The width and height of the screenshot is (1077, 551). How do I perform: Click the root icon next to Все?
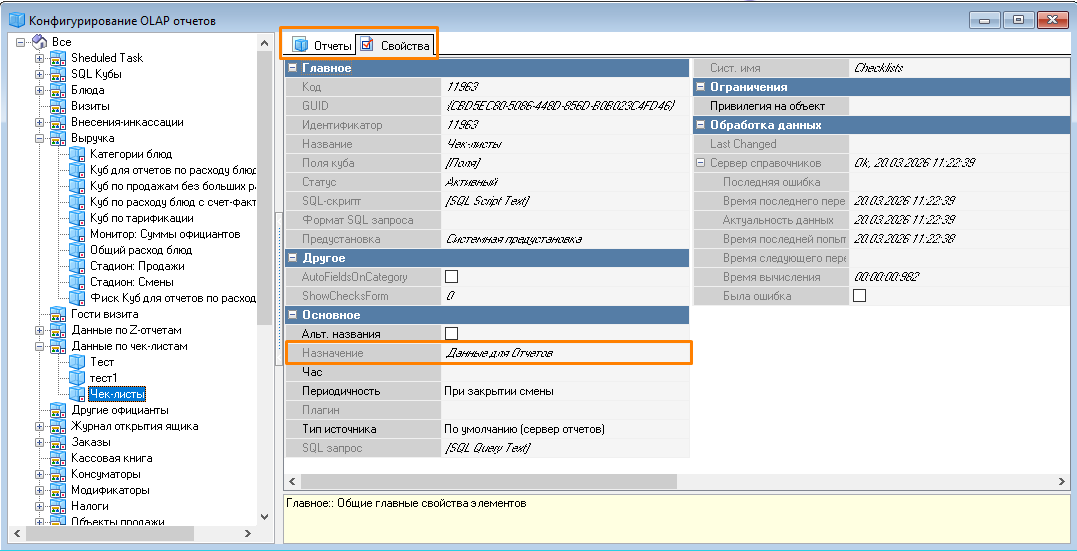click(40, 42)
